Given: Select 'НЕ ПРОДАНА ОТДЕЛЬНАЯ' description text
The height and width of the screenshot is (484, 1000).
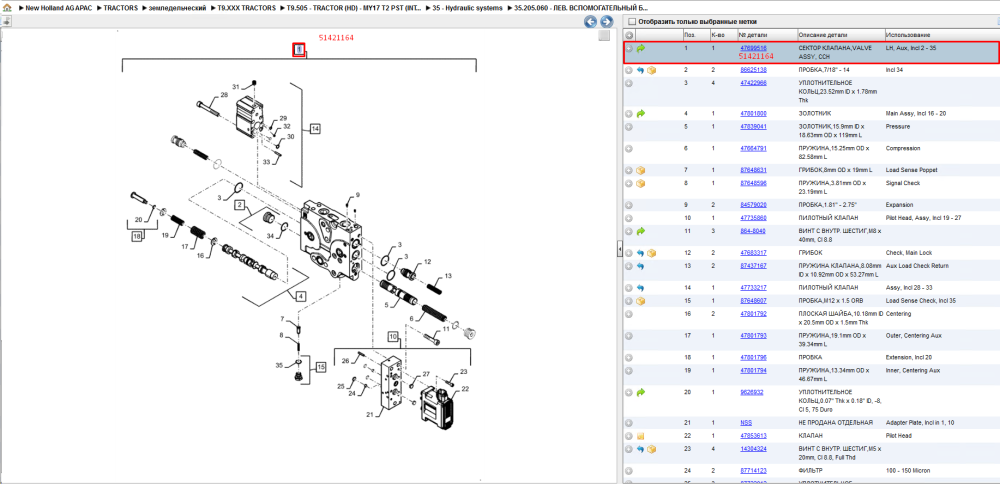Looking at the screenshot, I should pyautogui.click(x=835, y=423).
